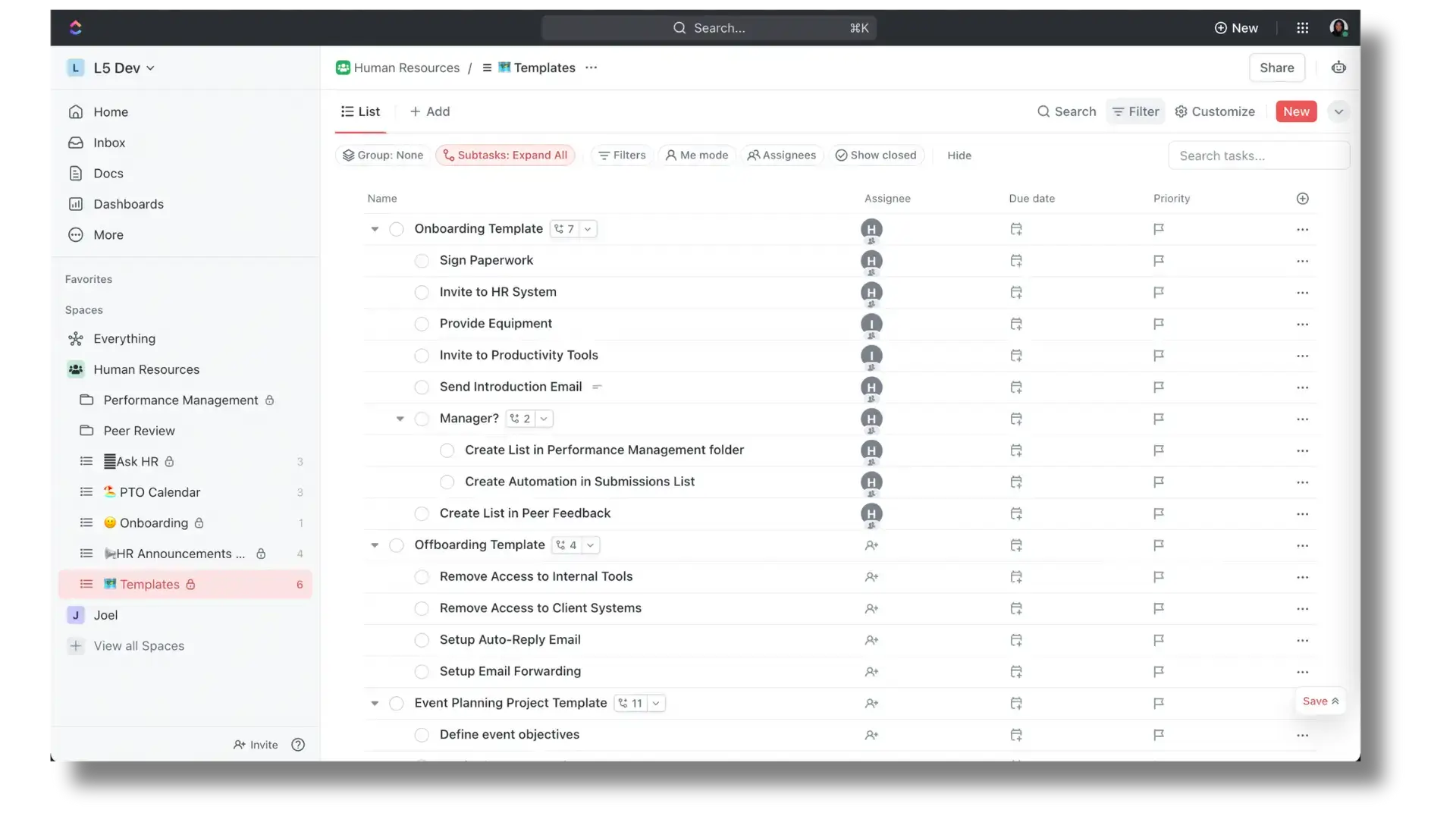Open the help question mark icon

tap(298, 745)
